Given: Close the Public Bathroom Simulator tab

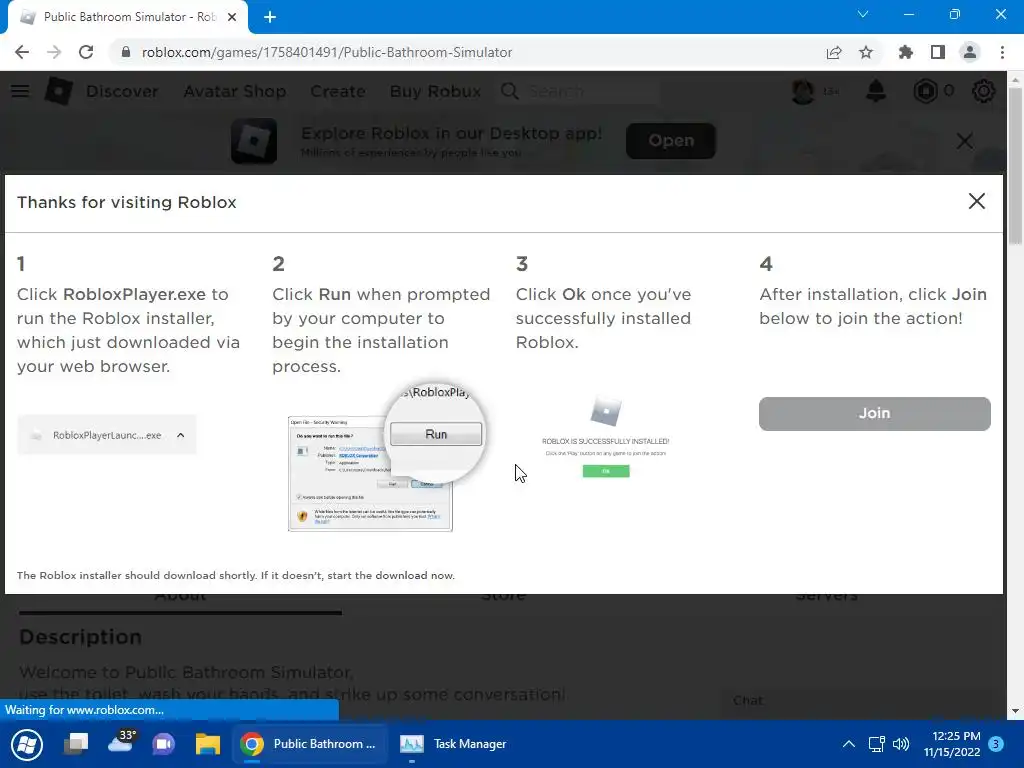Looking at the screenshot, I should coord(232,17).
